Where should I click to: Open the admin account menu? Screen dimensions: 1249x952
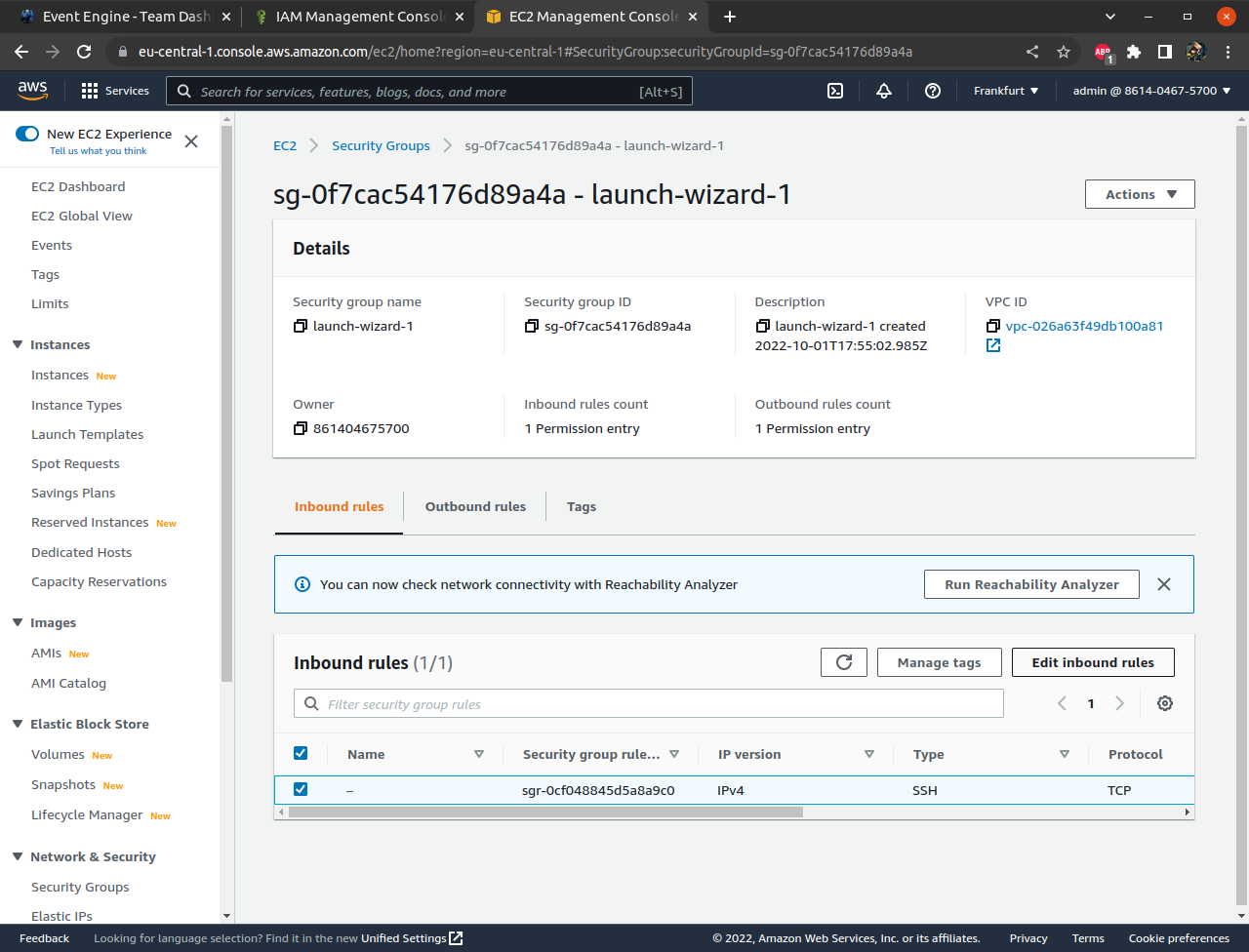pyautogui.click(x=1151, y=91)
